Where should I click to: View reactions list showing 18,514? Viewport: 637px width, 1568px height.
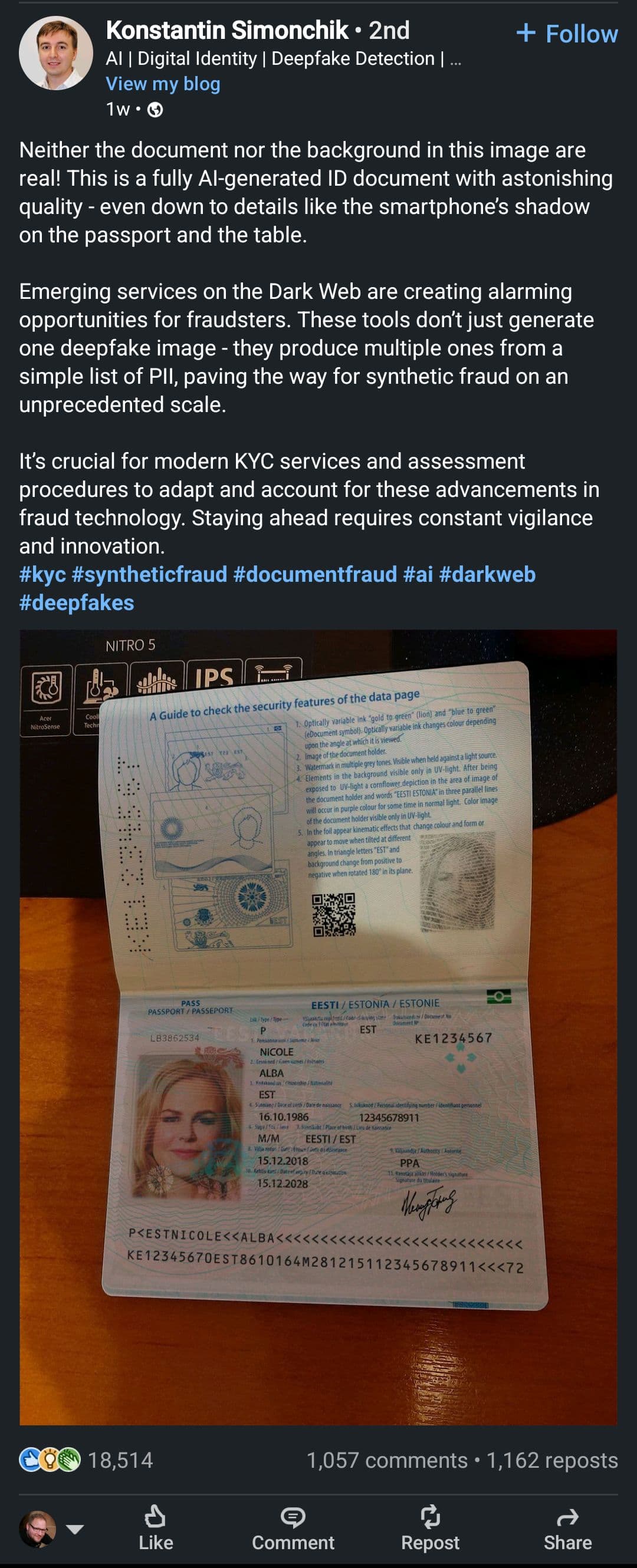point(86,1460)
